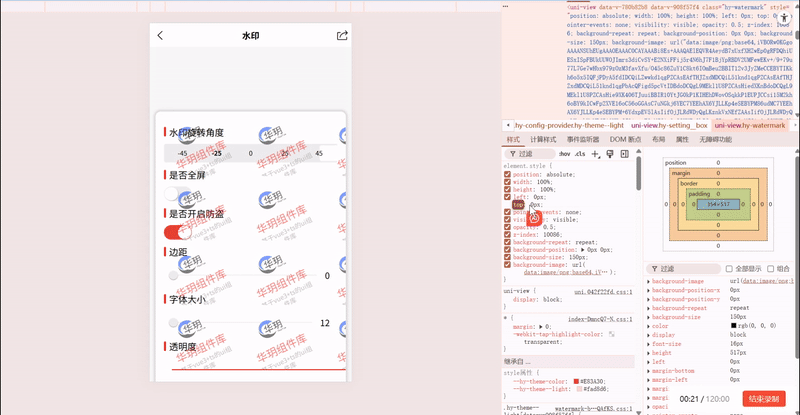Click the accessibility icon in the DevTools corner
Viewport: 800px width, 415px height.
[x=784, y=18]
